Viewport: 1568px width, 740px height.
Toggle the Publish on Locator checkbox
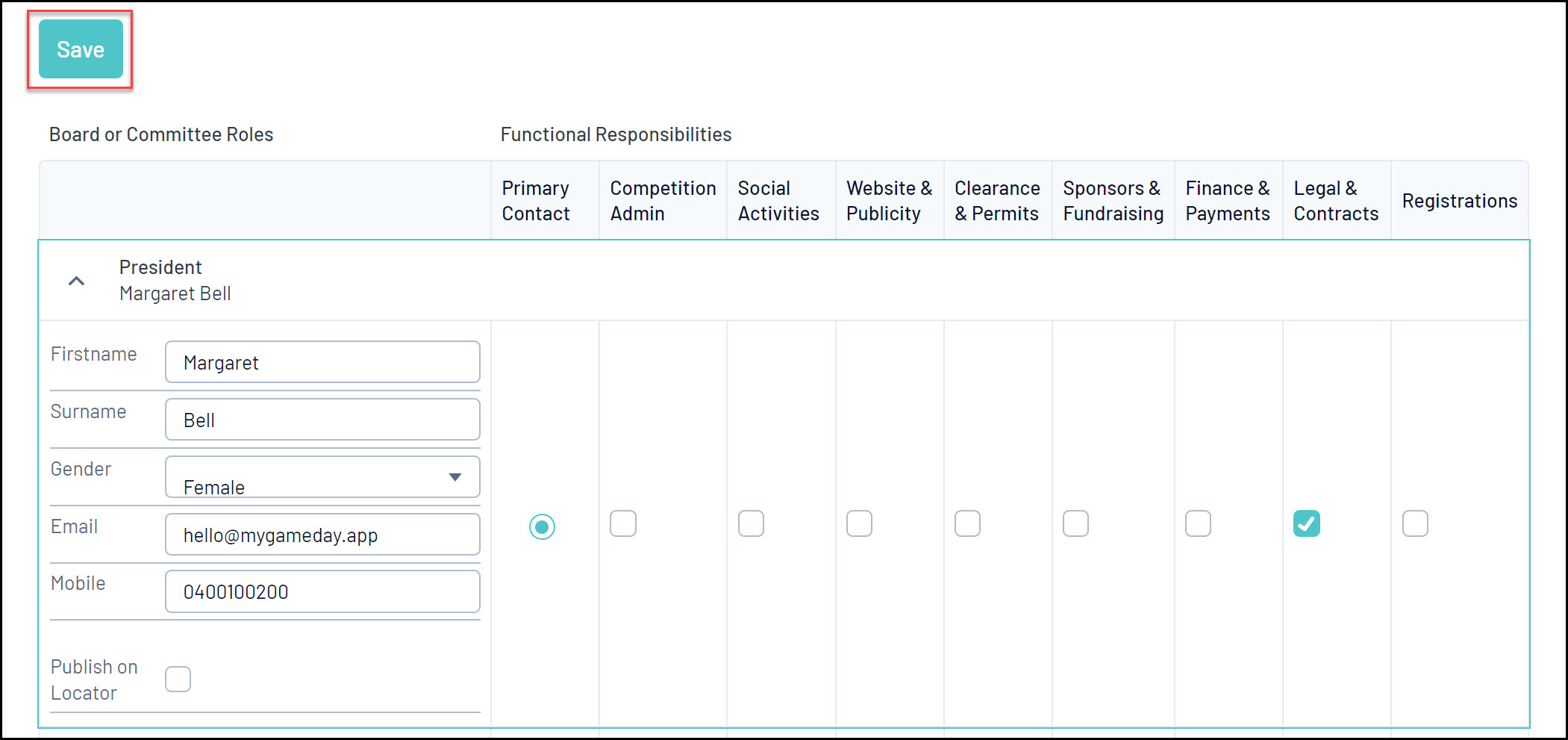178,679
